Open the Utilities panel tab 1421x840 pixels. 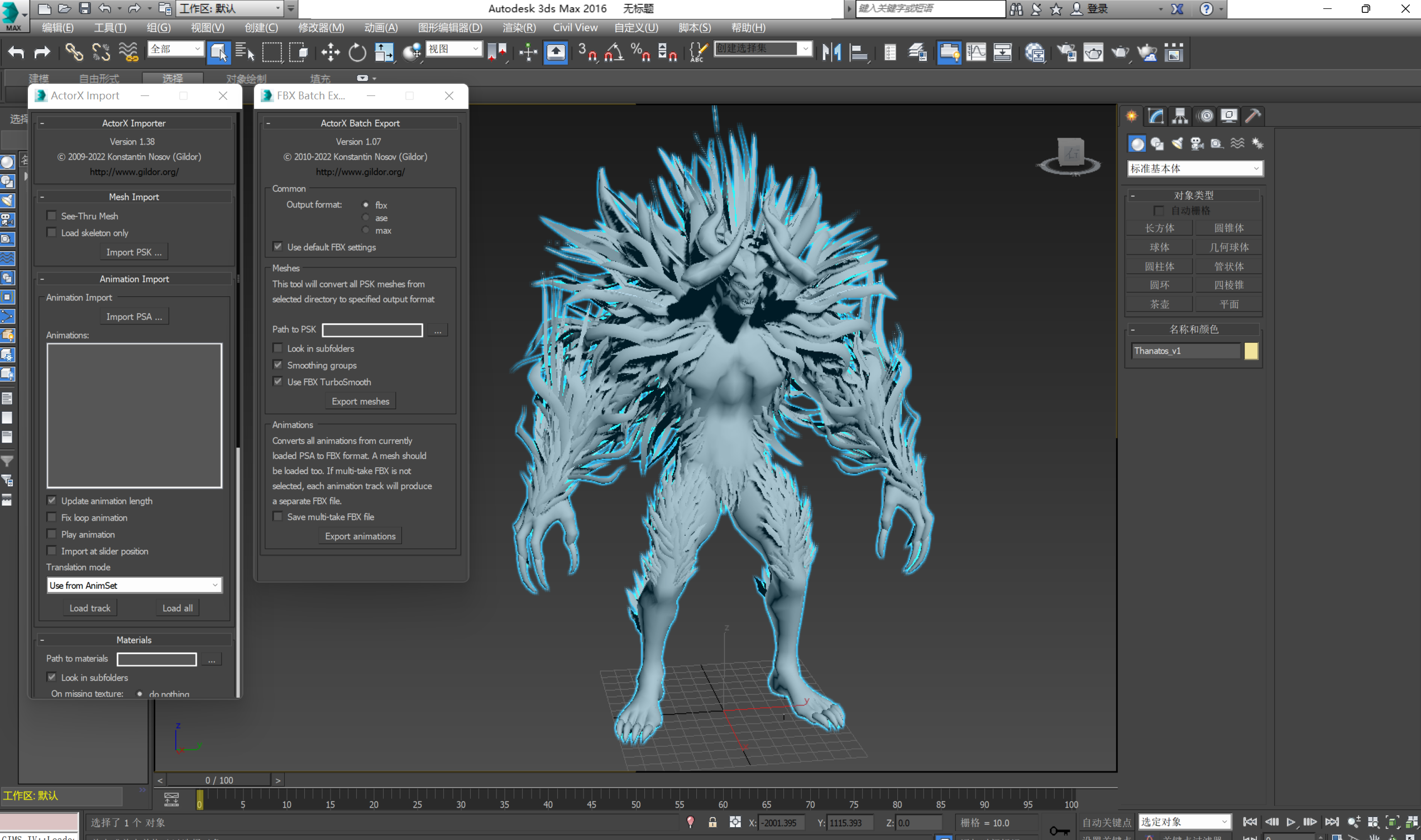[1252, 116]
